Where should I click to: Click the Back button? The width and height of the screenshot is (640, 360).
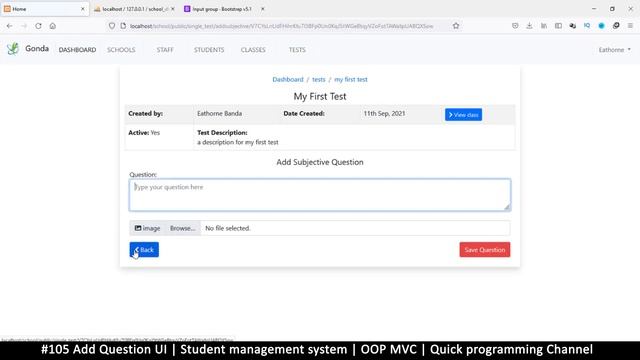click(x=144, y=250)
